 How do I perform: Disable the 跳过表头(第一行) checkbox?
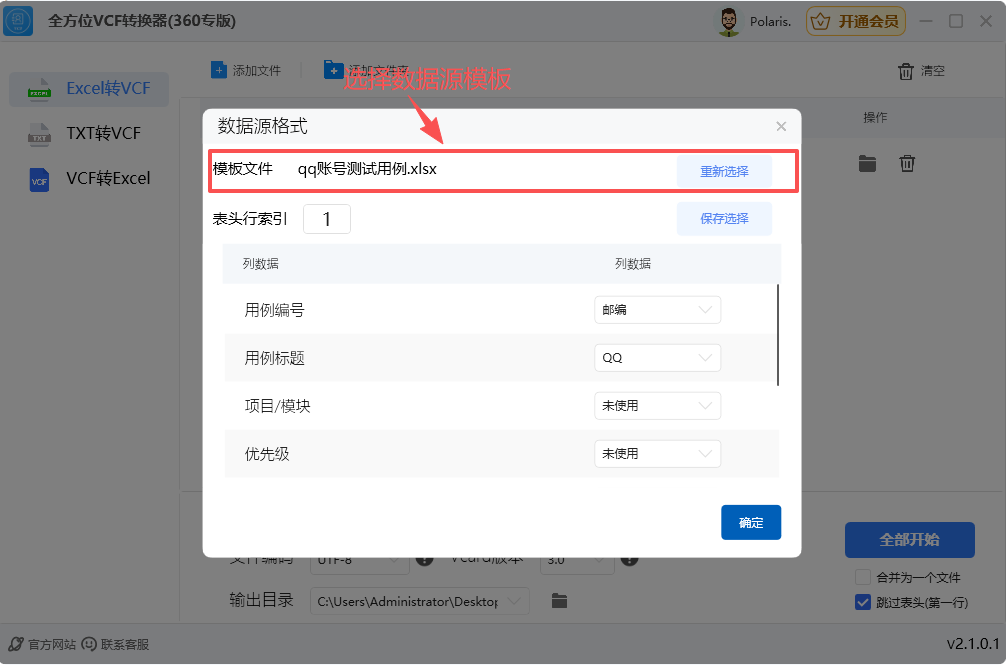(861, 601)
